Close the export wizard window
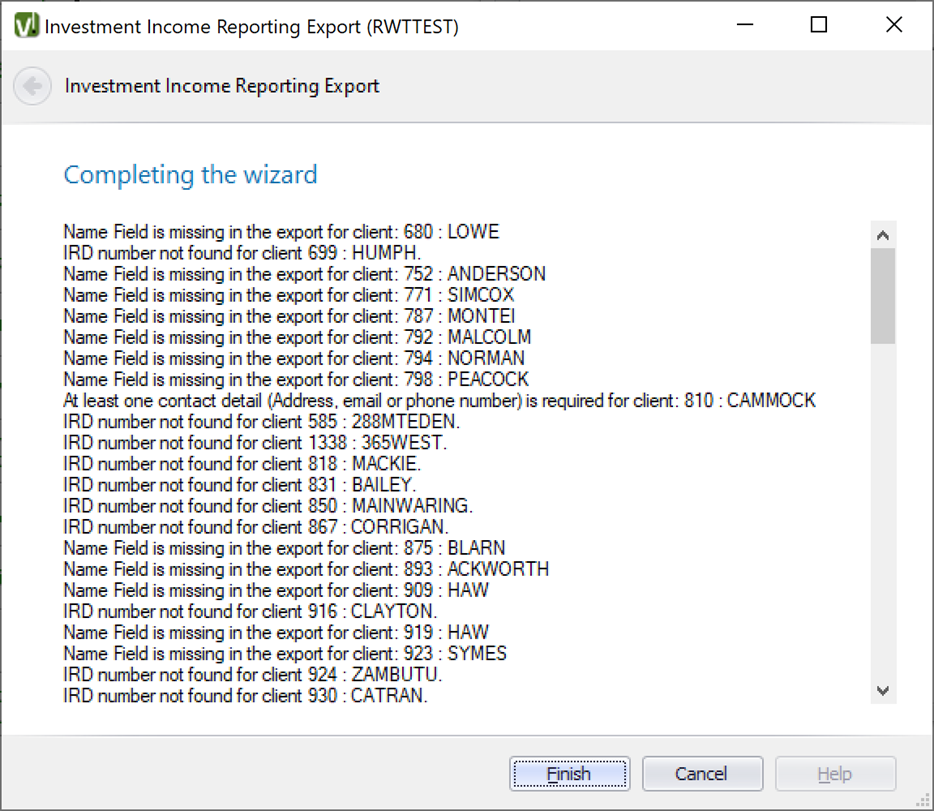The image size is (934, 811). point(894,25)
